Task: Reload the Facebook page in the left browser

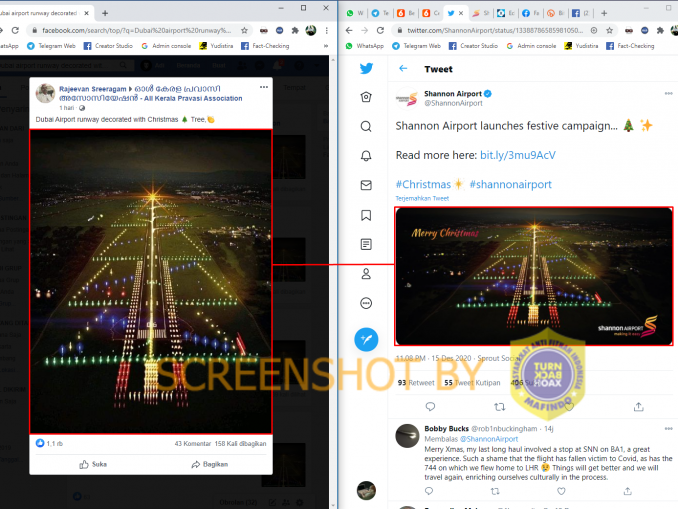Action: [x=15, y=30]
